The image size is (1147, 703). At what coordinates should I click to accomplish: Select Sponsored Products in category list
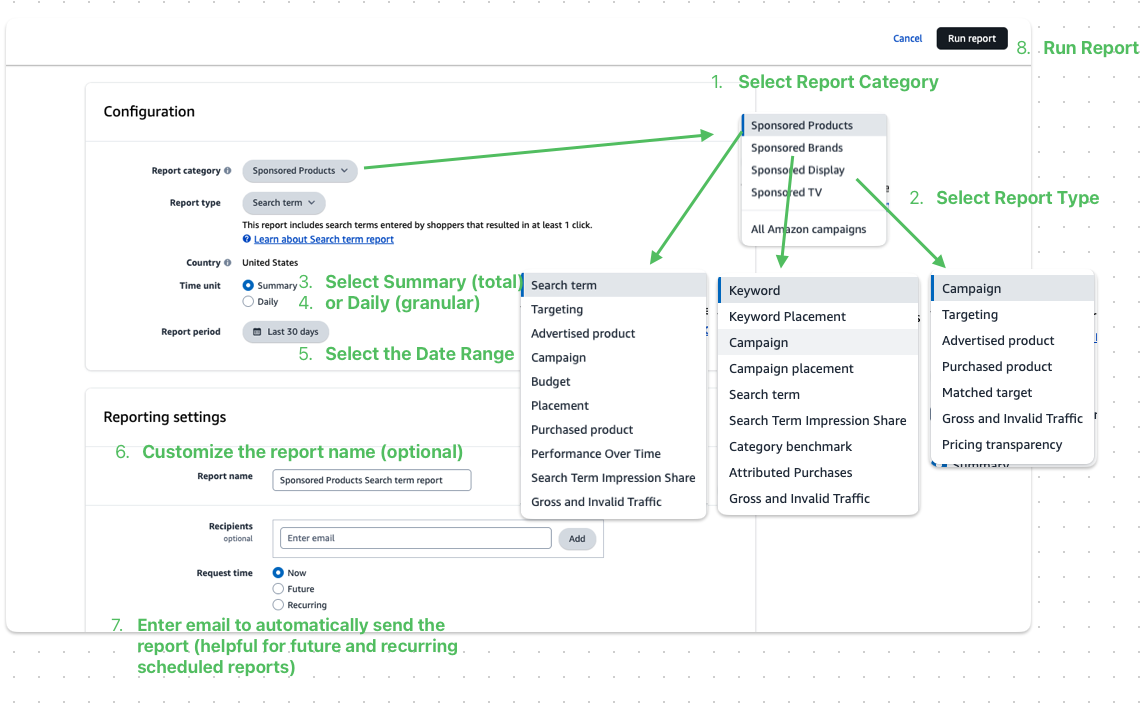pyautogui.click(x=814, y=125)
